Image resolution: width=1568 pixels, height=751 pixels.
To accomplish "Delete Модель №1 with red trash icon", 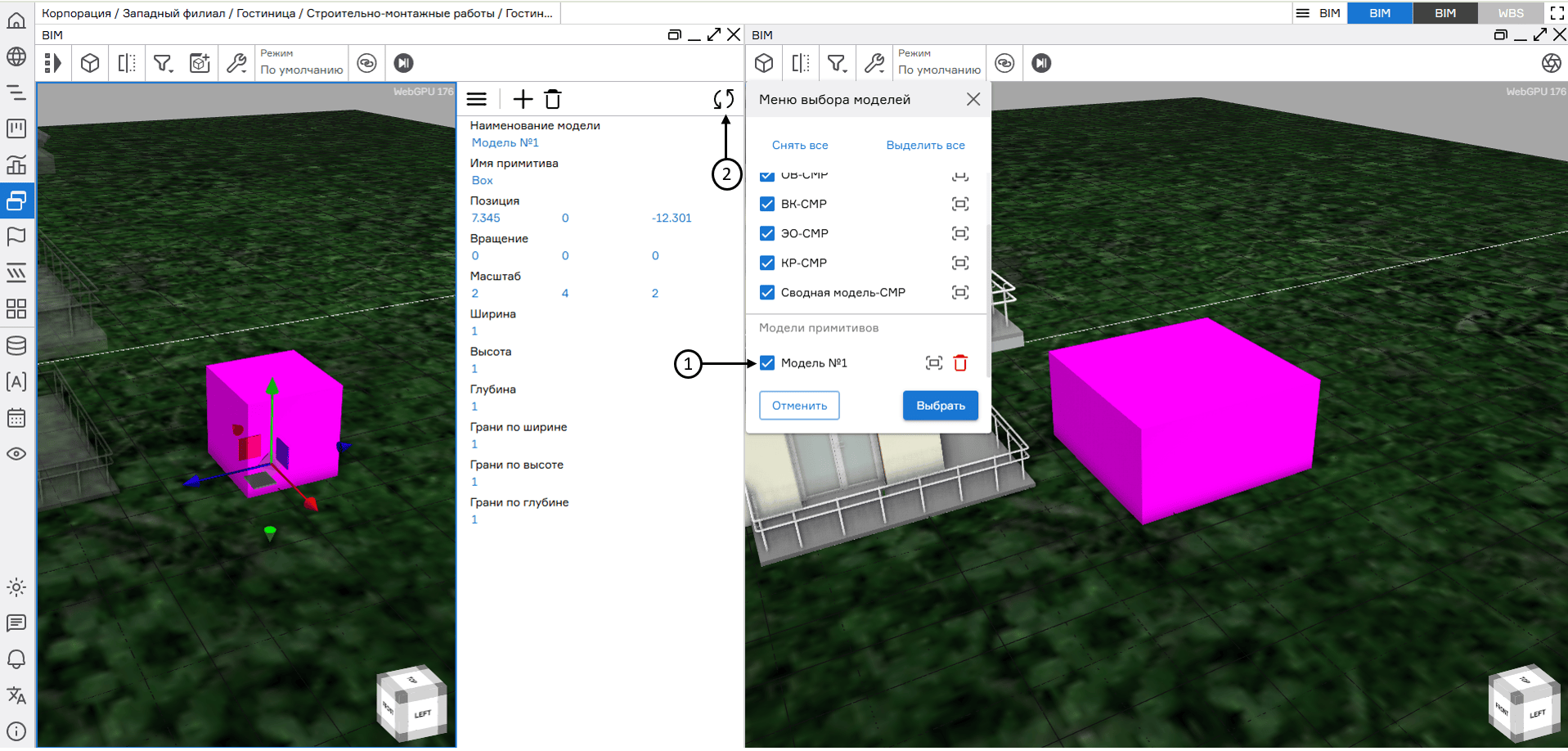I will point(960,363).
